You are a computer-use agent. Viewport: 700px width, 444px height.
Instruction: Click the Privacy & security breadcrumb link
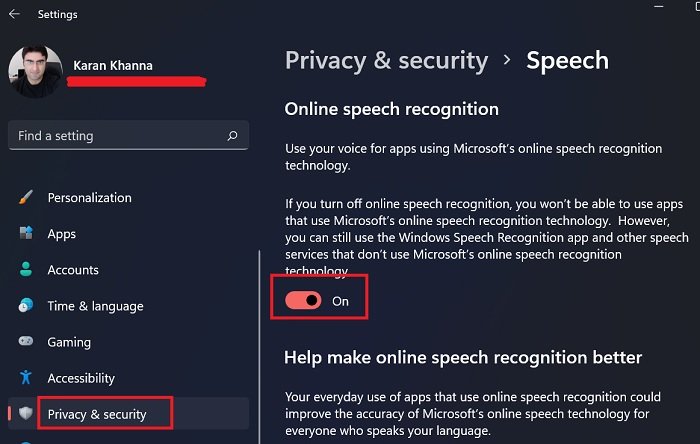(x=387, y=60)
